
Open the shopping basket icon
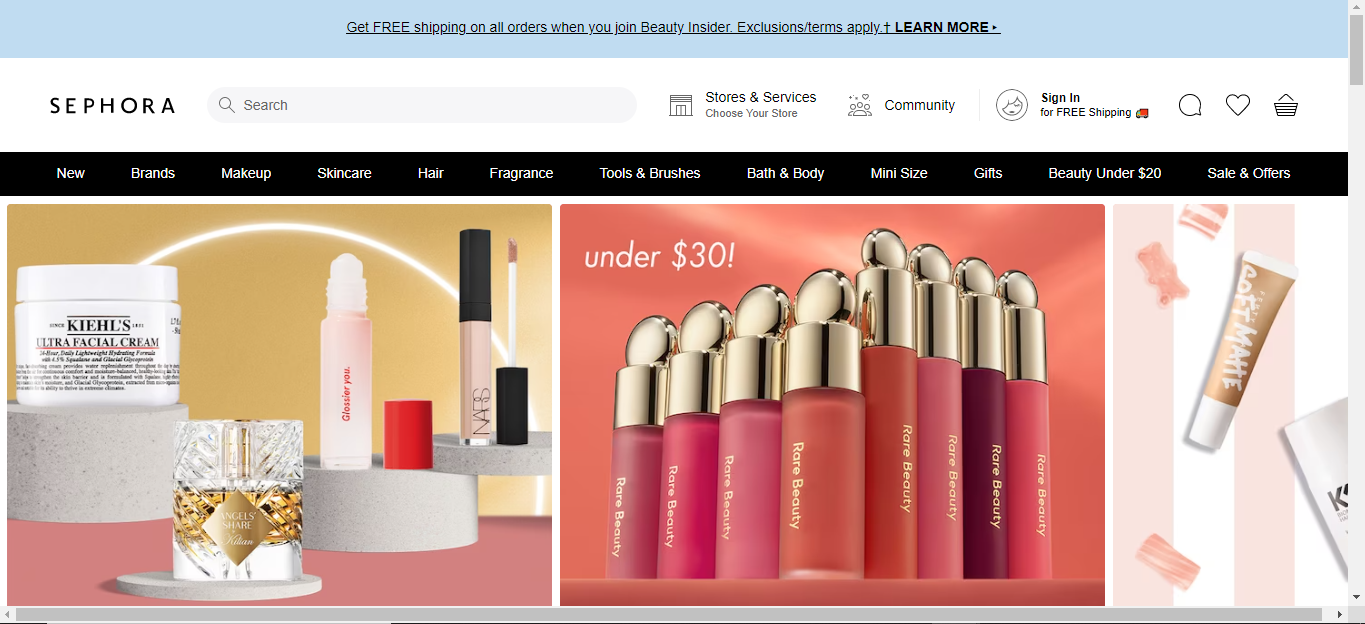(x=1286, y=105)
